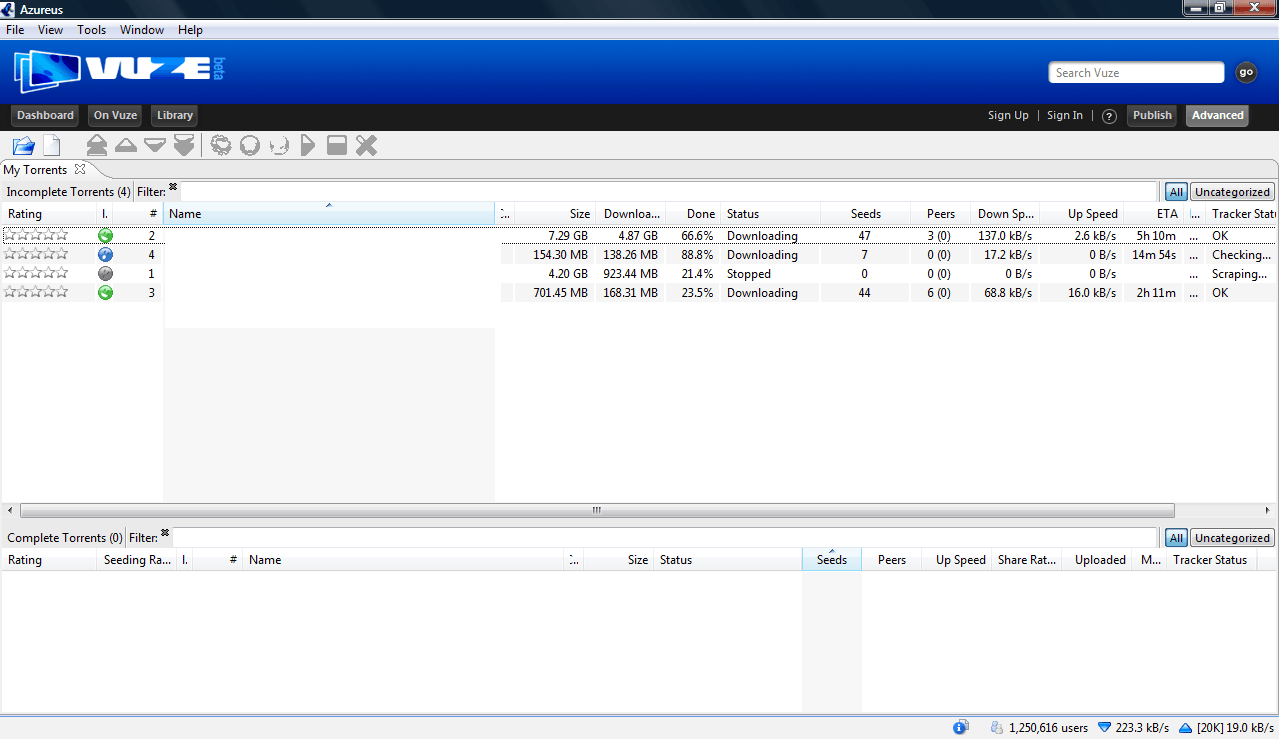Screen dimensions: 1279x739
Task: Open the Tools menu
Action: click(x=91, y=29)
